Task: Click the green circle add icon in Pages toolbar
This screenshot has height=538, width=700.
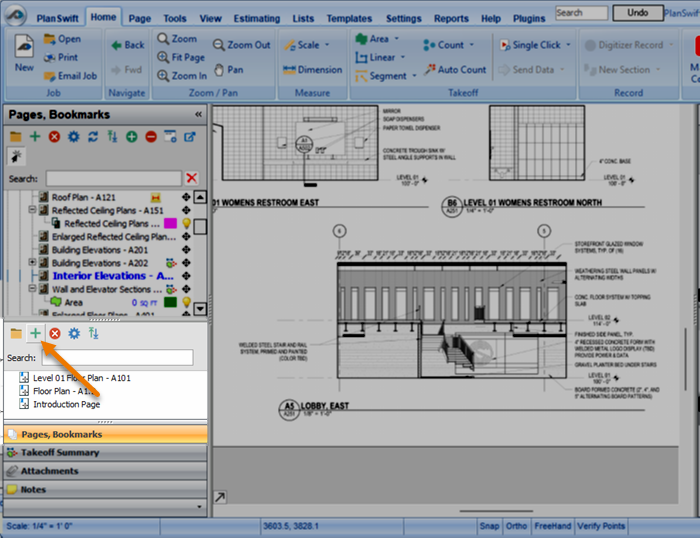Action: coord(132,137)
